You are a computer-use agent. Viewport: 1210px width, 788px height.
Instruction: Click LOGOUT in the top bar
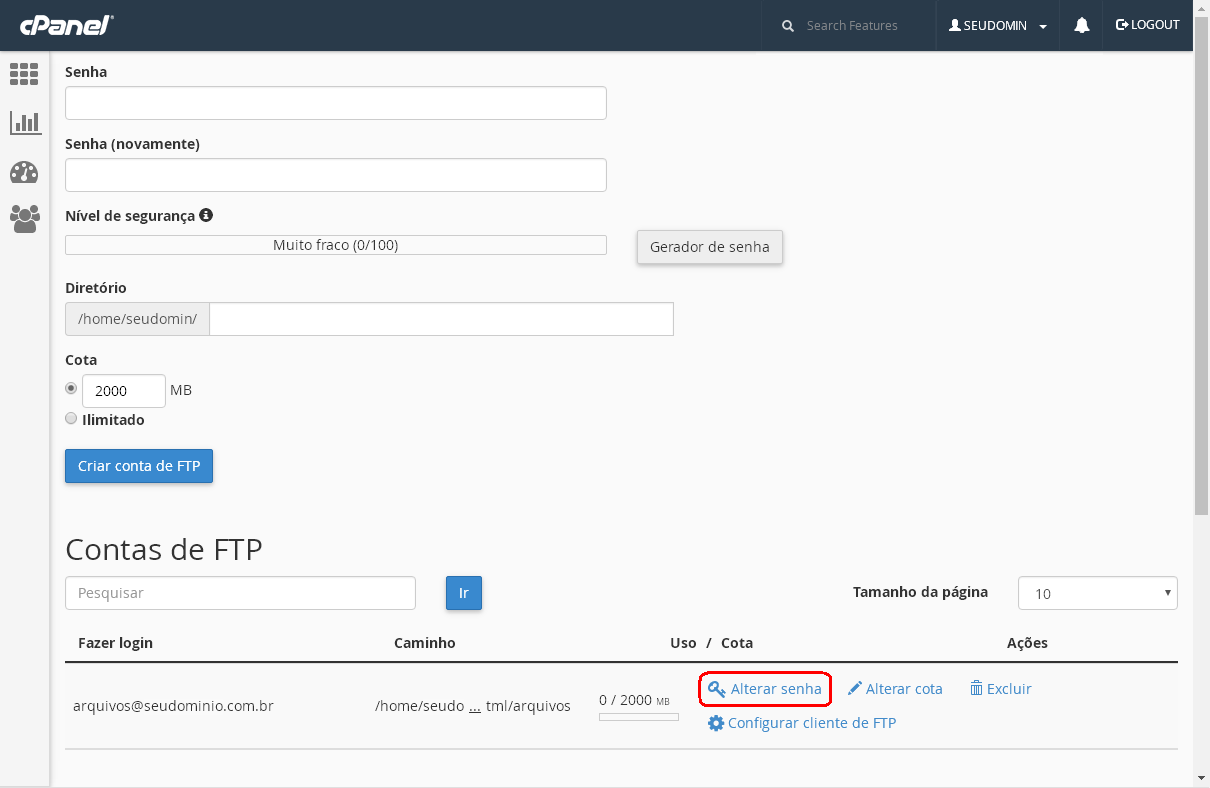point(1147,25)
